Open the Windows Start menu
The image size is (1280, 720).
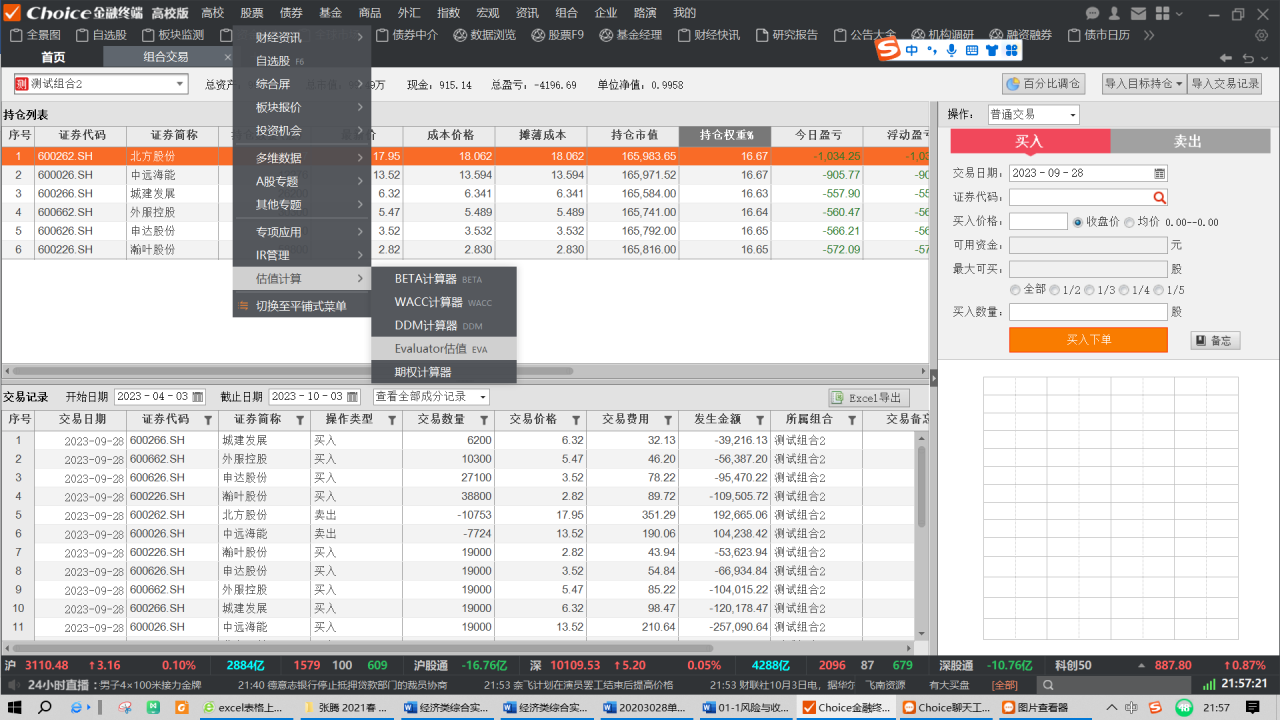coord(14,707)
